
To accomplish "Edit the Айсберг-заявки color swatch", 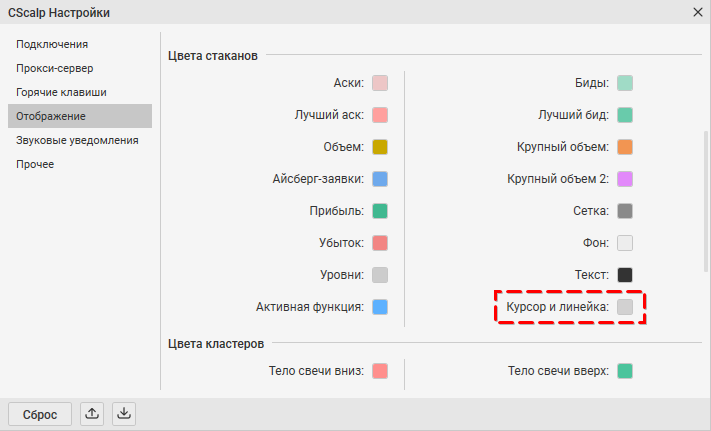I will pyautogui.click(x=380, y=179).
